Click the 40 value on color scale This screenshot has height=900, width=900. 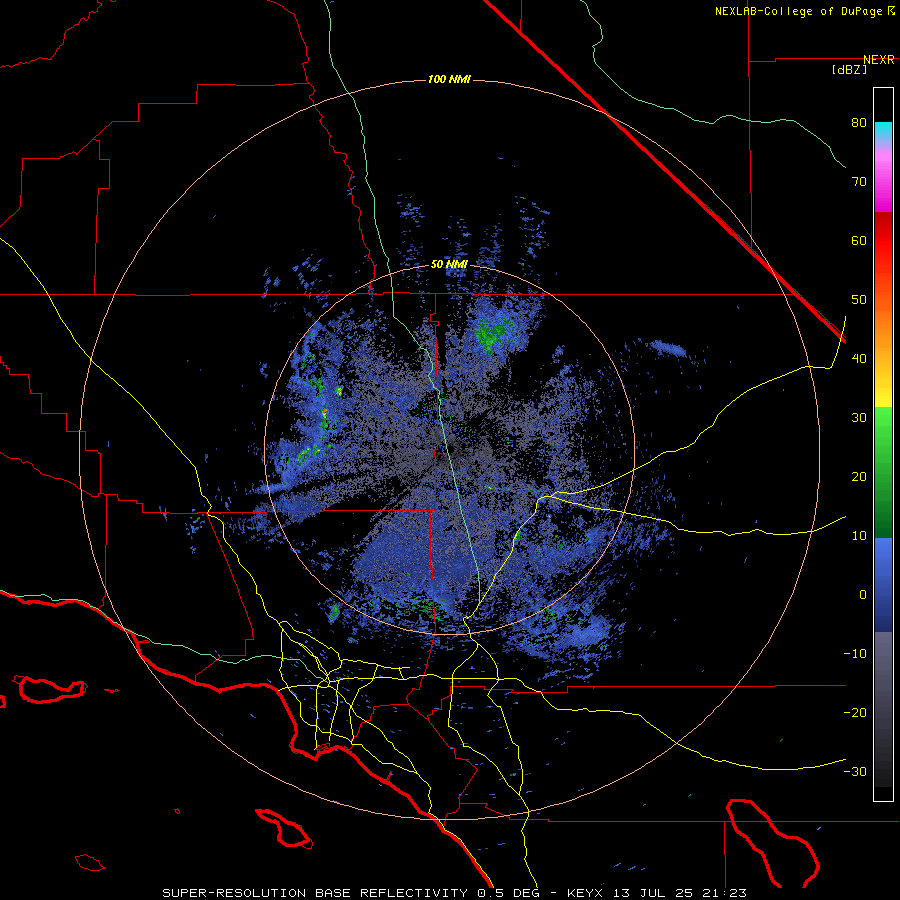pos(859,359)
